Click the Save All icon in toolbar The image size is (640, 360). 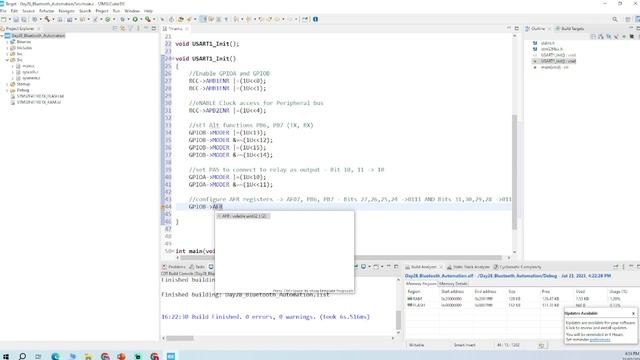24,19
